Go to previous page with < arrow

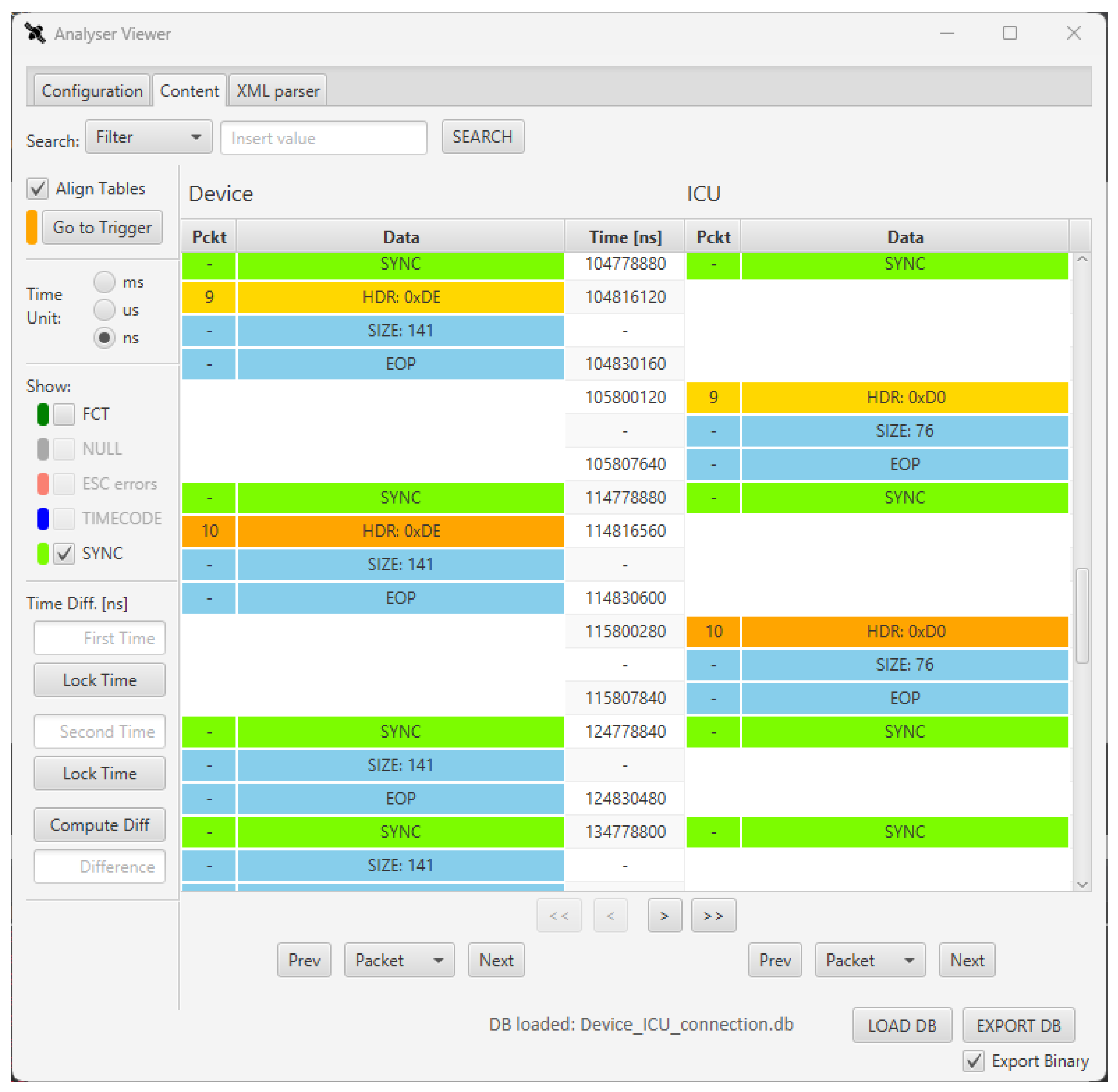tap(610, 915)
